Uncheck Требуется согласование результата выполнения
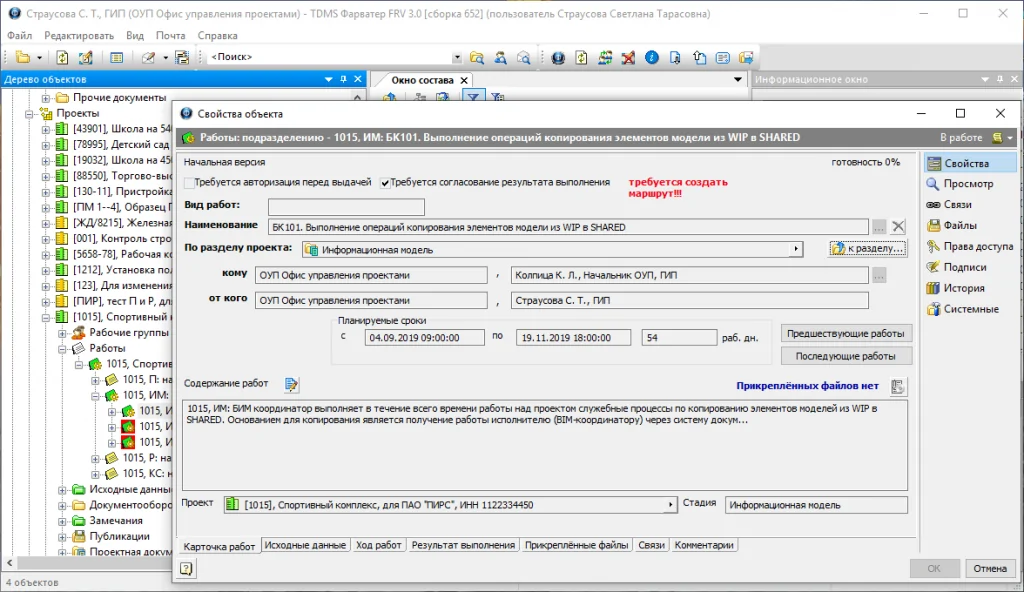1024x592 pixels. (385, 183)
